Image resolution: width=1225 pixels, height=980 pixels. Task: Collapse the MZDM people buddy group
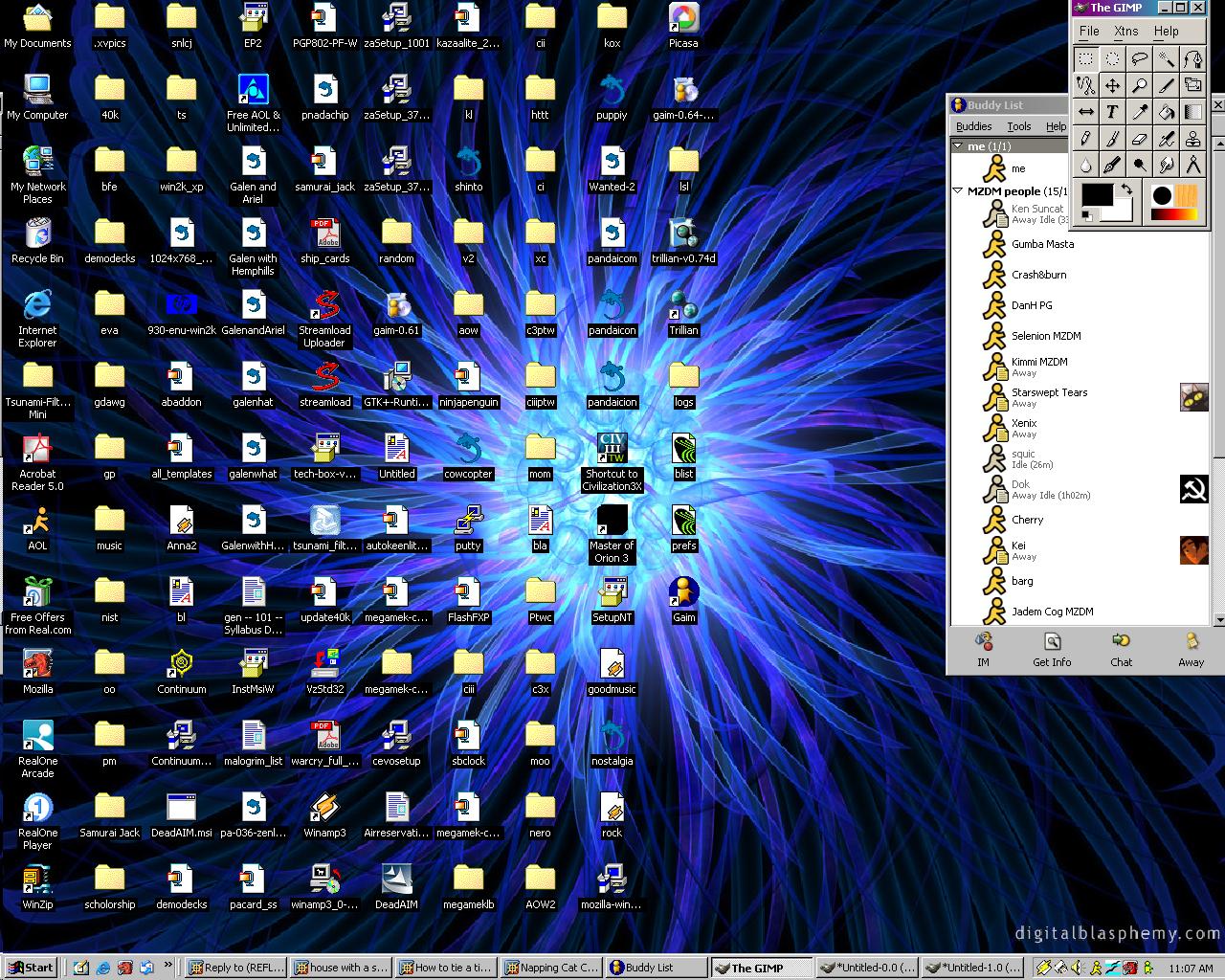957,190
